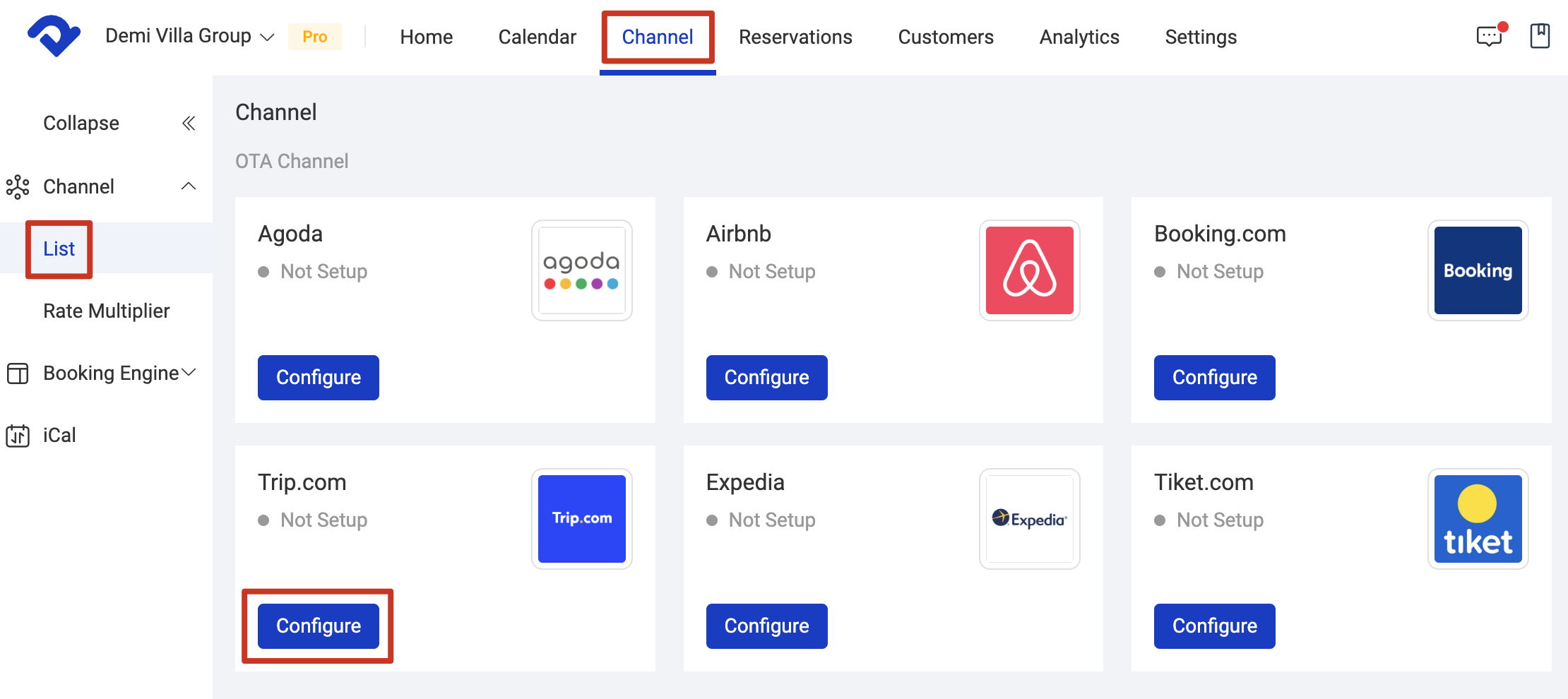1568x699 pixels.
Task: Click the Expedia logo thumbnail
Action: coord(1029,519)
